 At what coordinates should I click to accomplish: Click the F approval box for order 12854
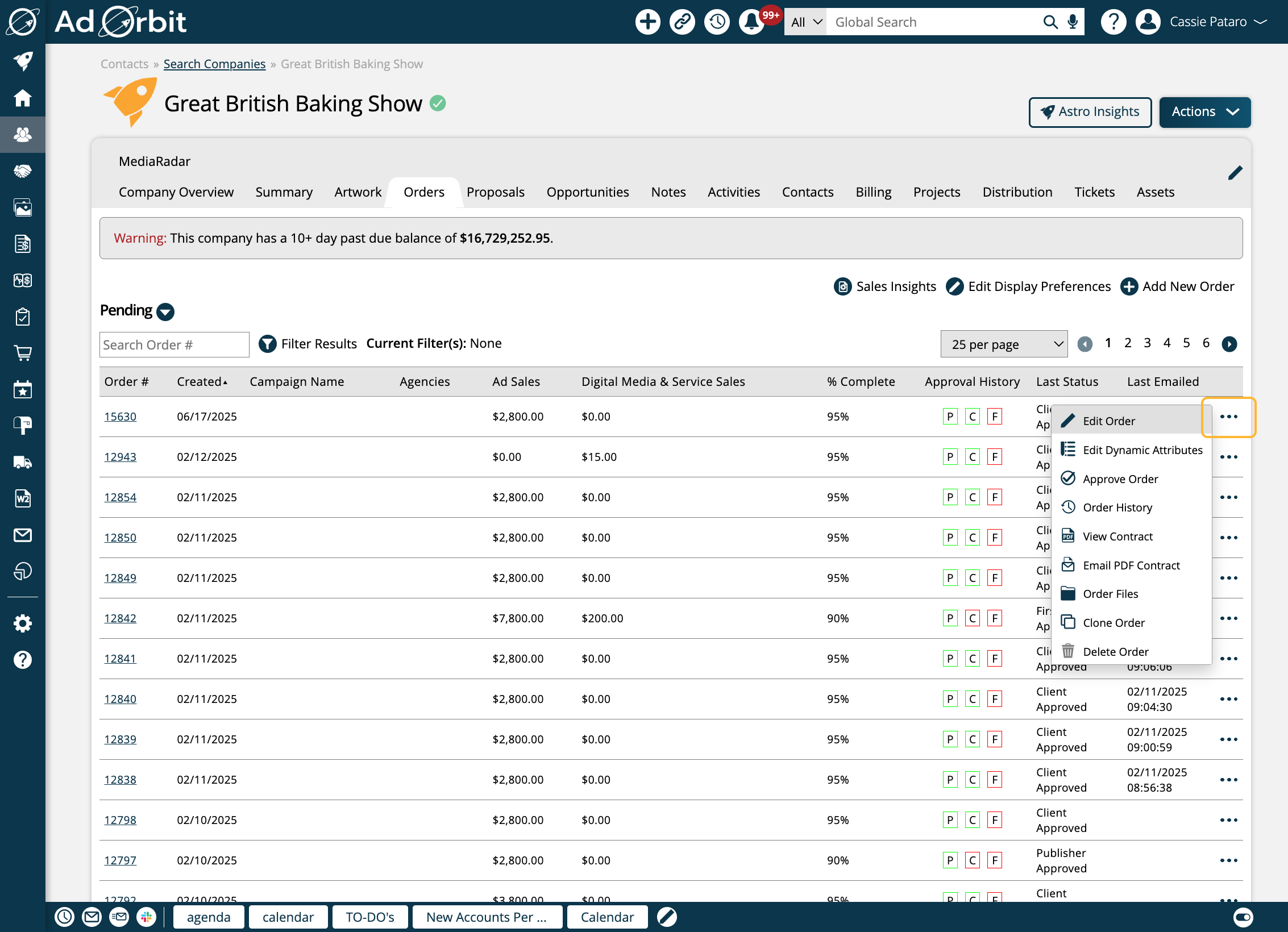tap(994, 497)
